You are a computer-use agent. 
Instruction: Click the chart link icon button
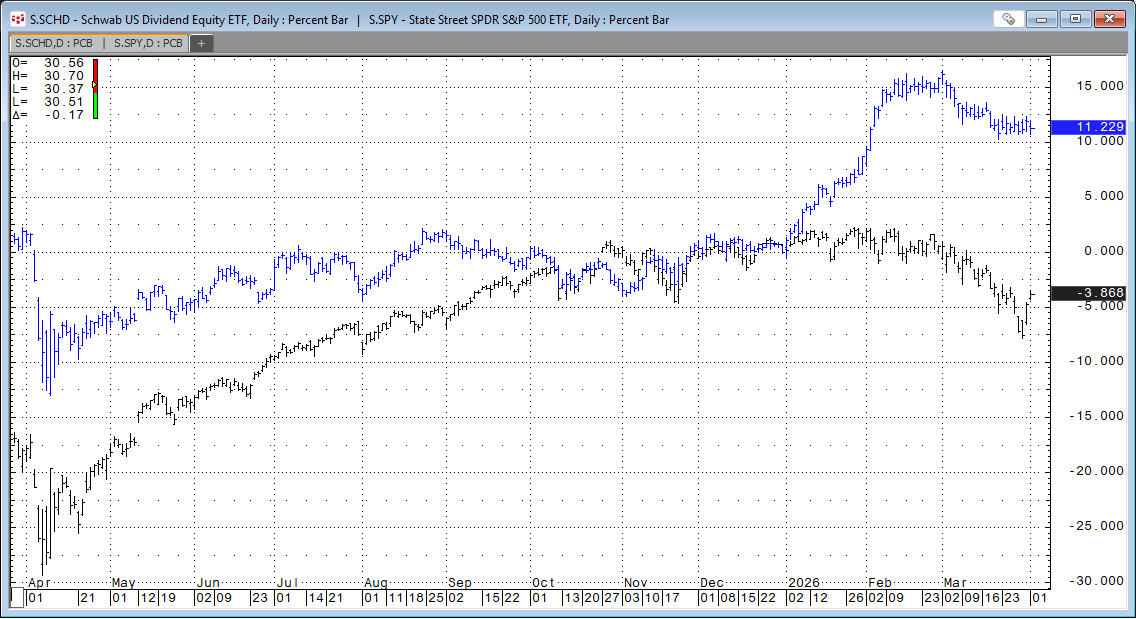click(x=1008, y=19)
